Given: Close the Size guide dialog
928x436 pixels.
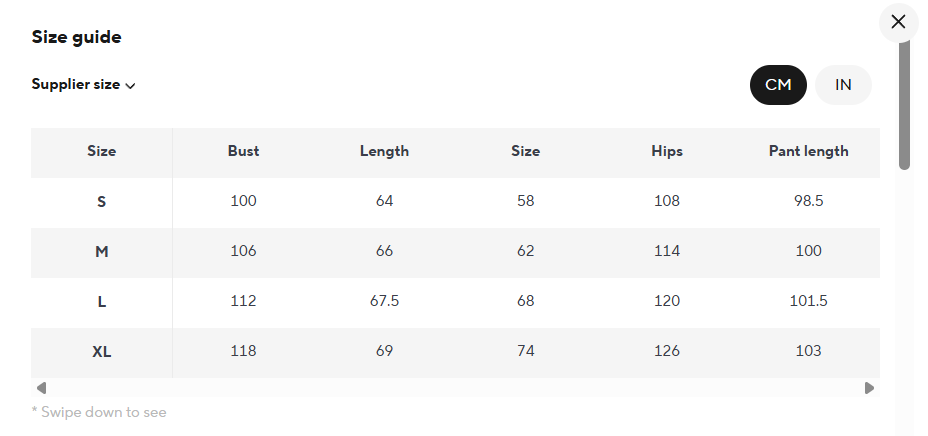Looking at the screenshot, I should click(x=898, y=22).
